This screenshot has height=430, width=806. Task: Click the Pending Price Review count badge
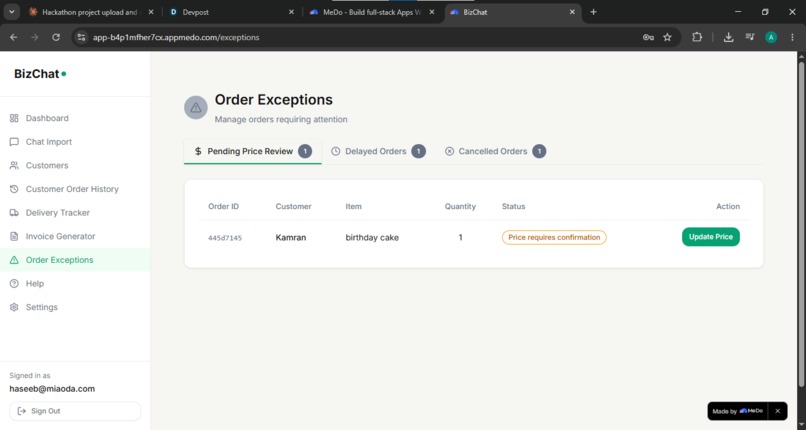[x=305, y=152]
